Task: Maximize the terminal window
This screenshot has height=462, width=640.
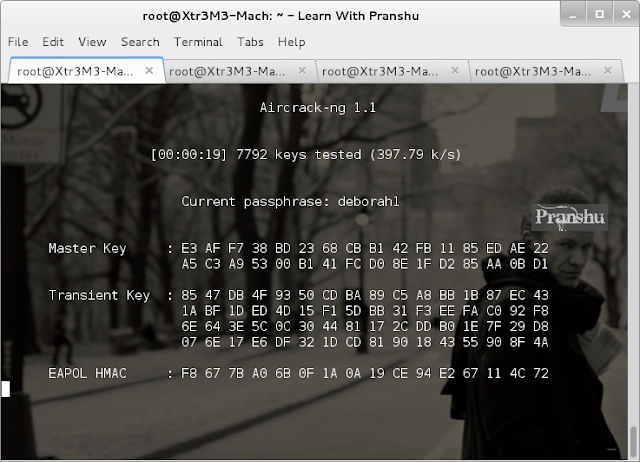Action: point(599,14)
